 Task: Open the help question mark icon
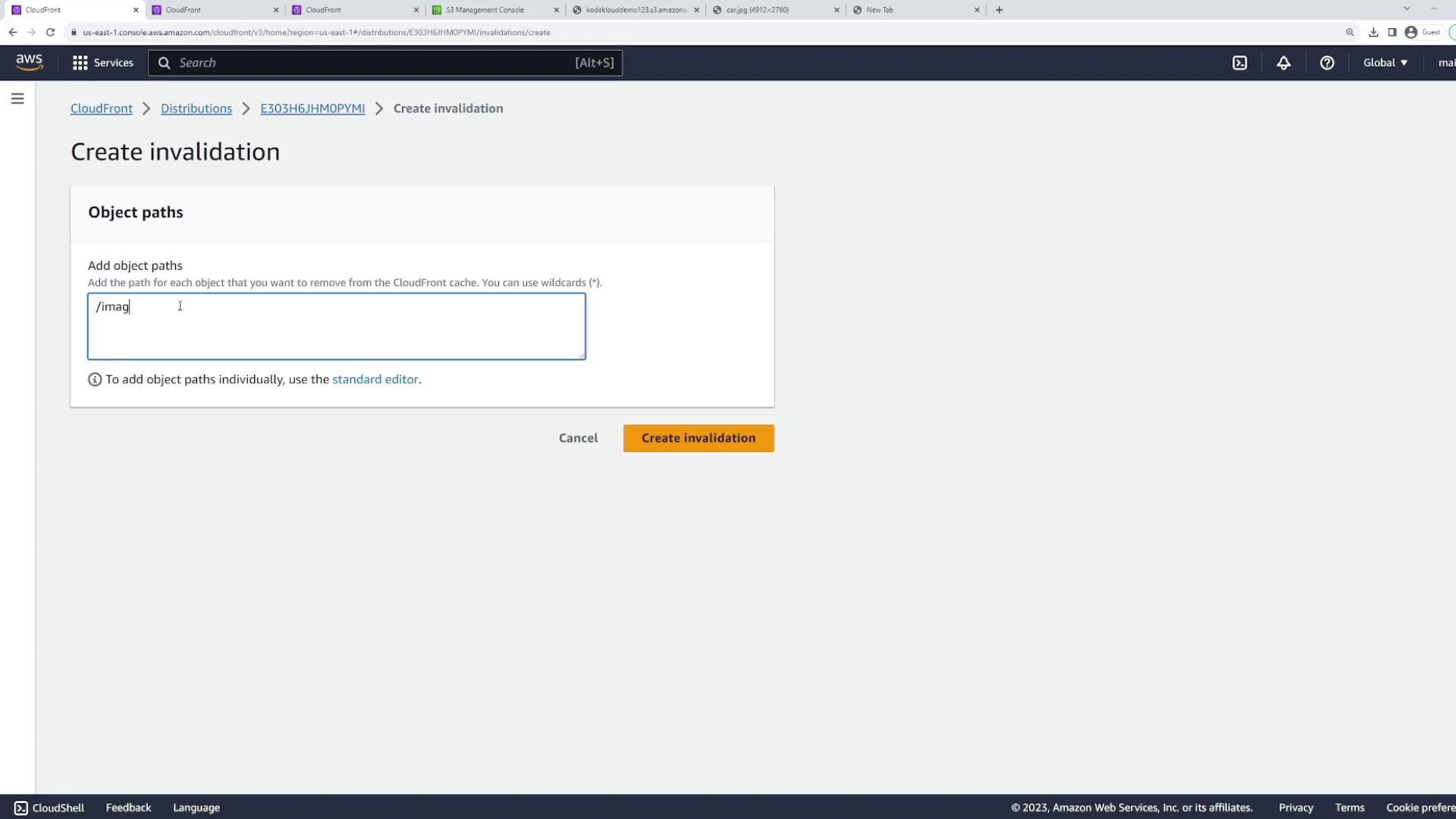click(1327, 63)
